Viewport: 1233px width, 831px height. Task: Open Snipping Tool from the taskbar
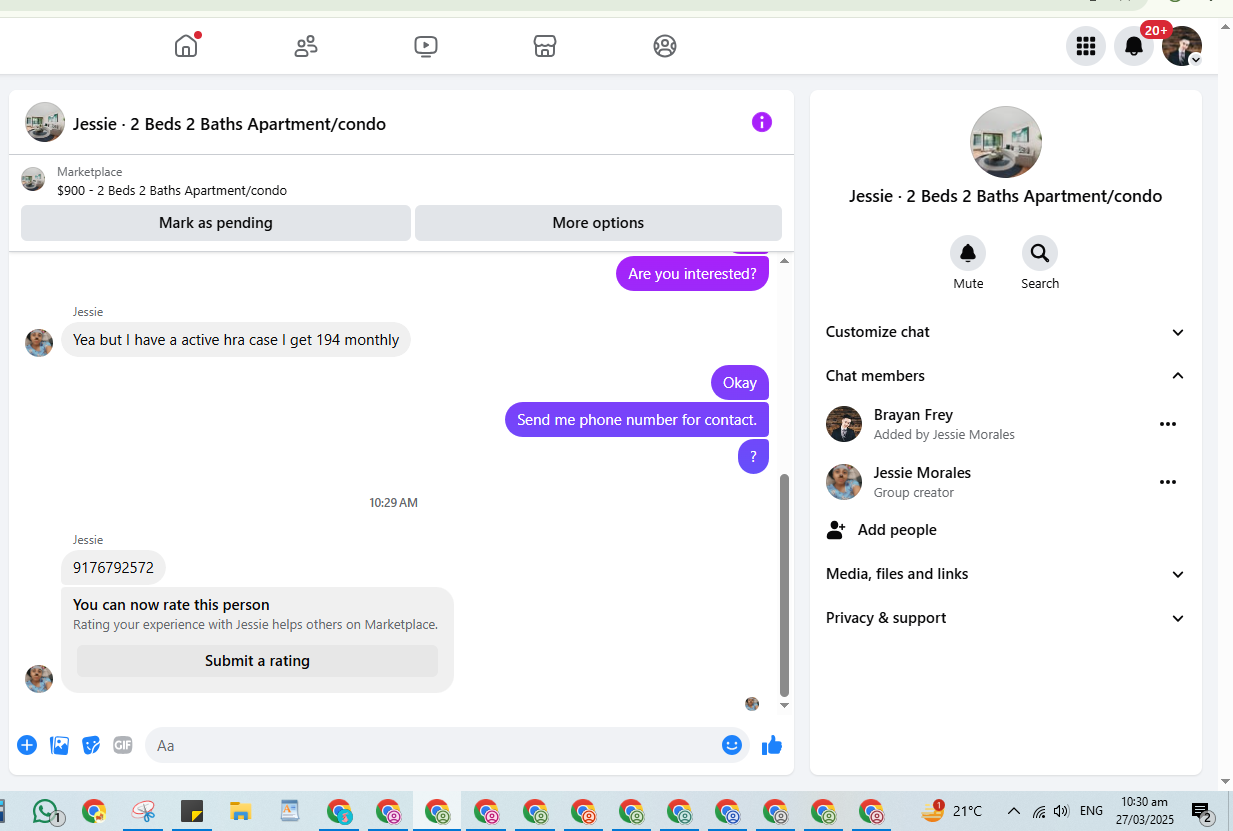[x=143, y=811]
